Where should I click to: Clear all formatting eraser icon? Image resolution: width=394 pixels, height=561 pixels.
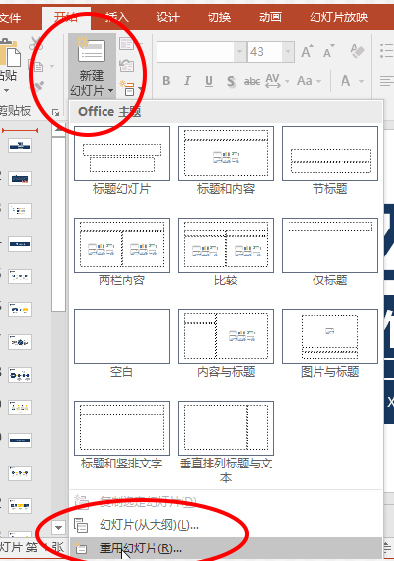coord(357,52)
